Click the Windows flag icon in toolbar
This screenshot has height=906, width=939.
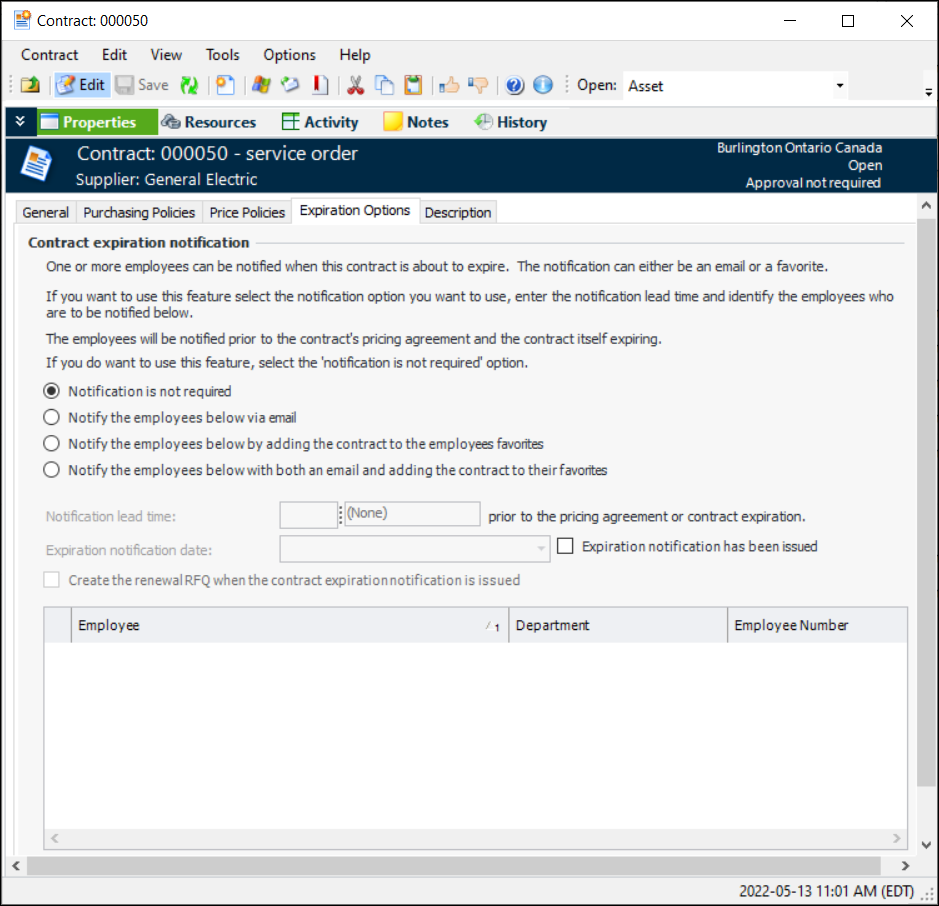(261, 85)
